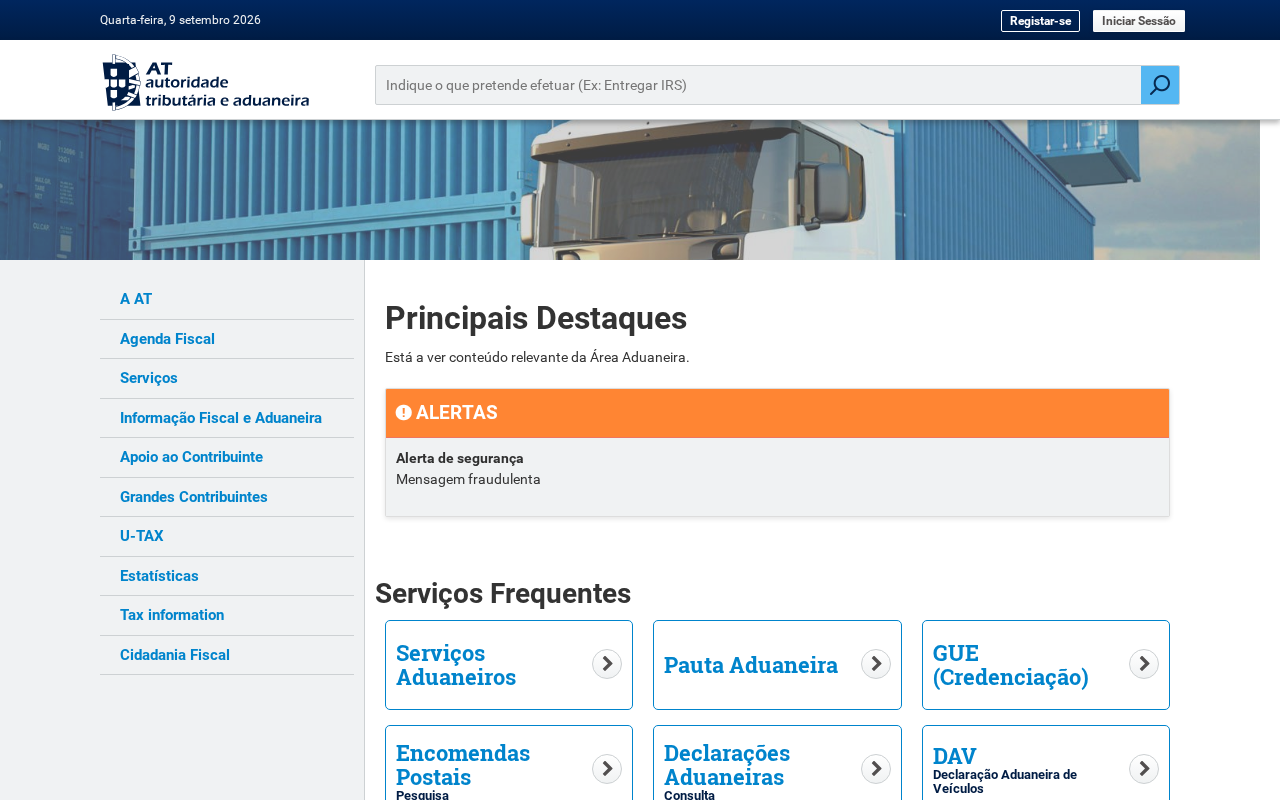This screenshot has height=800, width=1280.
Task: Click the arrow icon on Declarações Aduaneiras card
Action: (876, 769)
